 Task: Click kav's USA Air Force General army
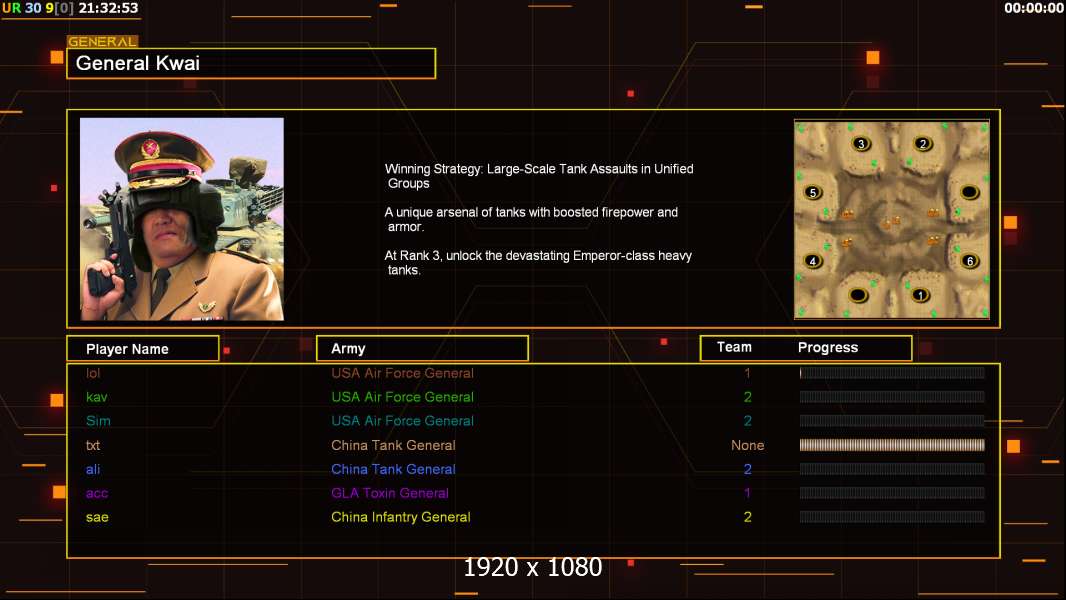[x=402, y=397]
